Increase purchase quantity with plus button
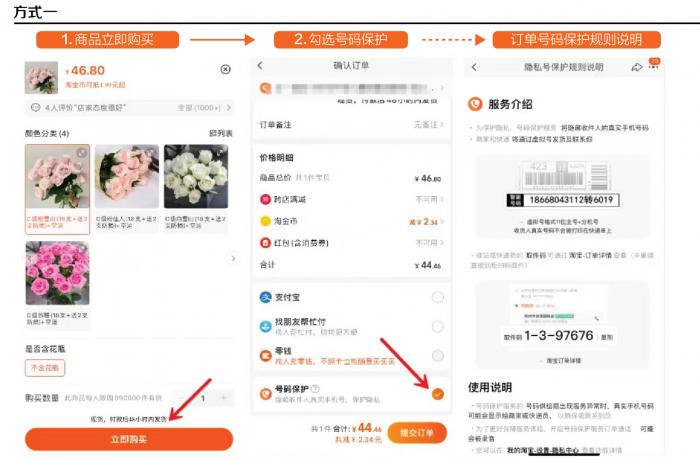700x460 pixels. [x=223, y=397]
